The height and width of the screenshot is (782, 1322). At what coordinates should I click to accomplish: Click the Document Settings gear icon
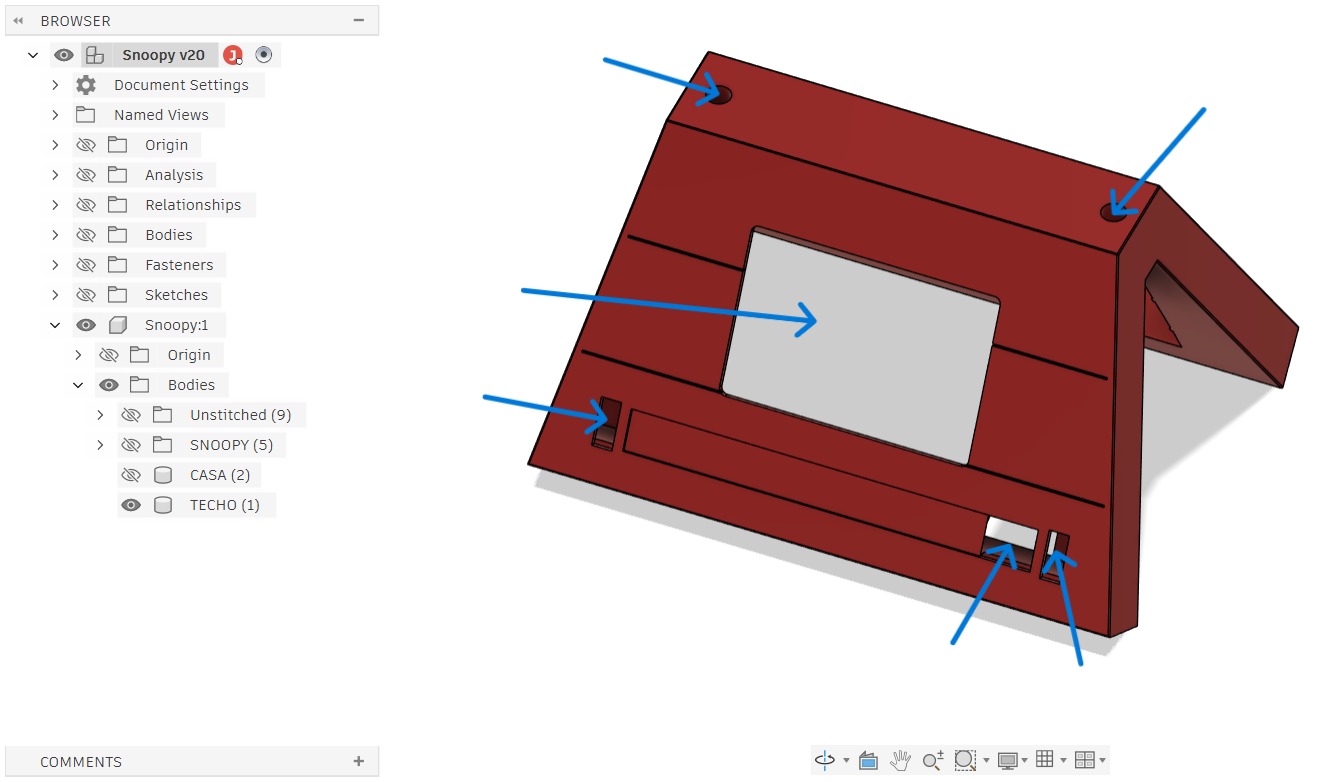coord(86,85)
